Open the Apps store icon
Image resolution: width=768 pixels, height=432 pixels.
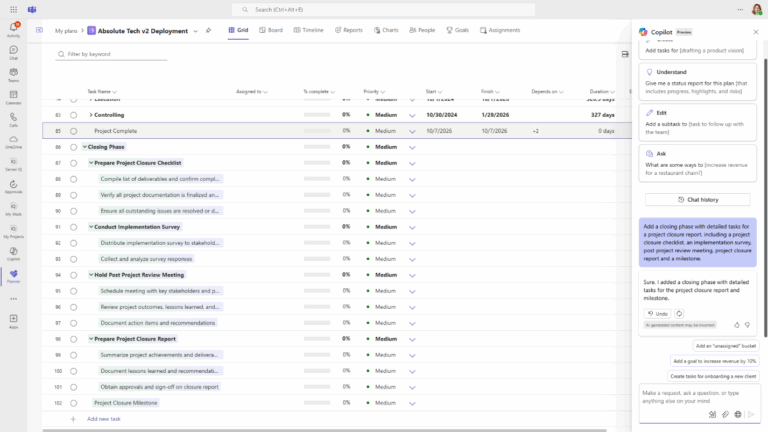tap(13, 321)
